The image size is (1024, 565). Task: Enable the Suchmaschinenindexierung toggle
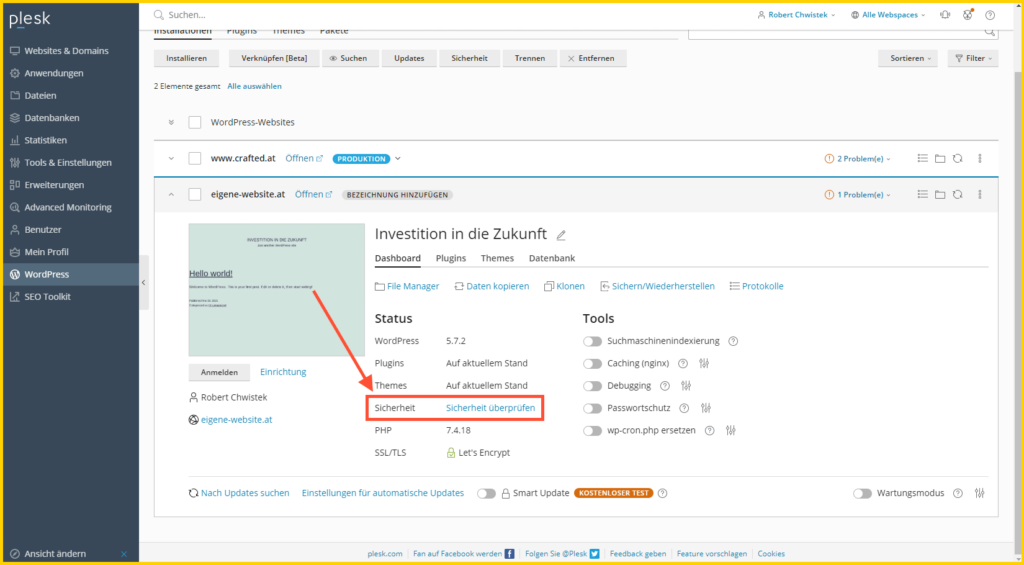coord(592,342)
